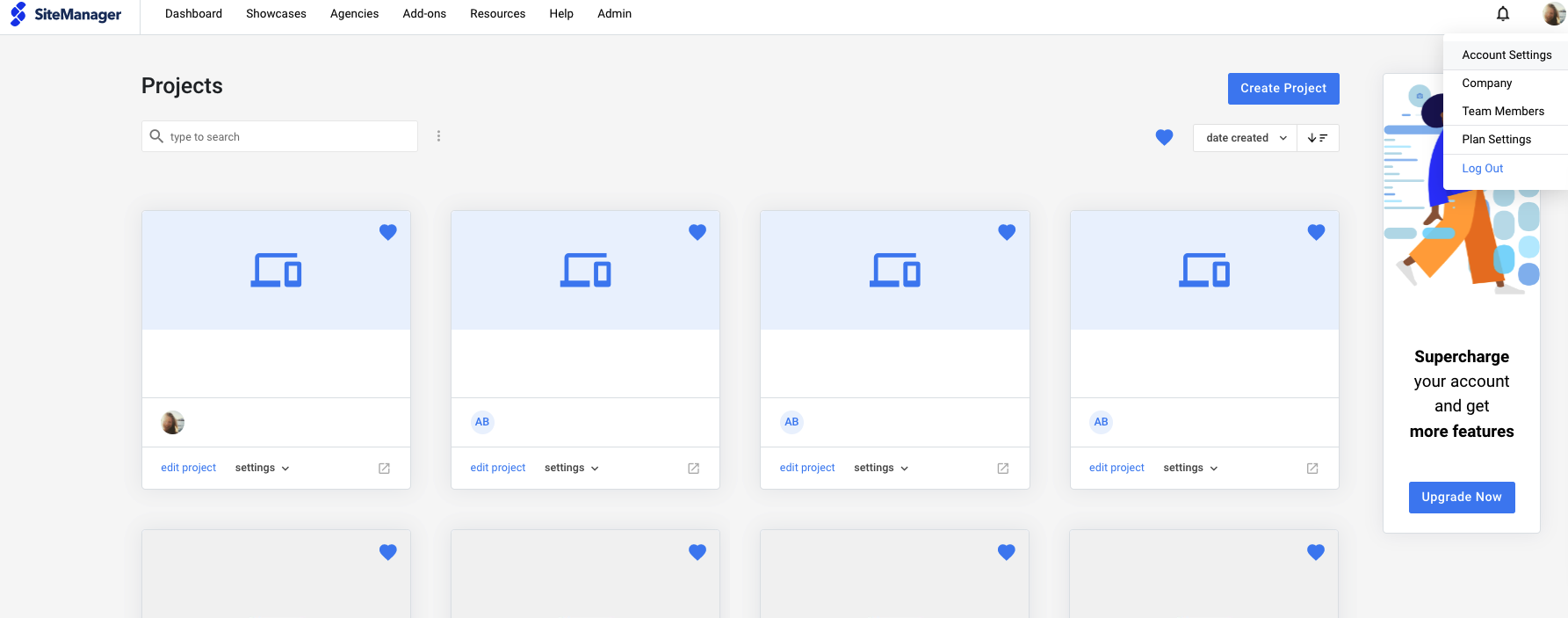Image resolution: width=1568 pixels, height=618 pixels.
Task: Open the date created sort dropdown
Action: [1245, 138]
